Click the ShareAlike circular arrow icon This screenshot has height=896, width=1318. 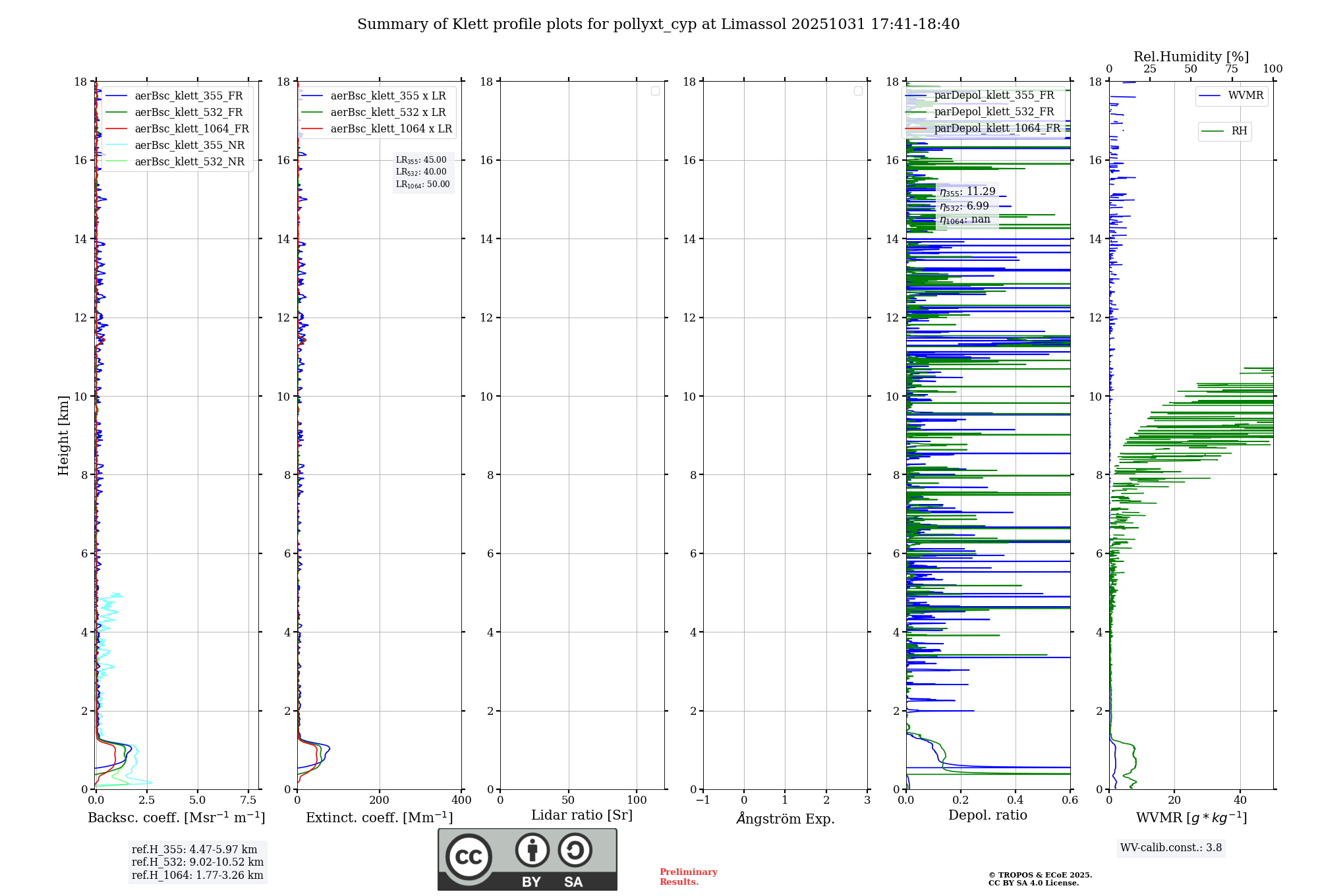coord(575,850)
